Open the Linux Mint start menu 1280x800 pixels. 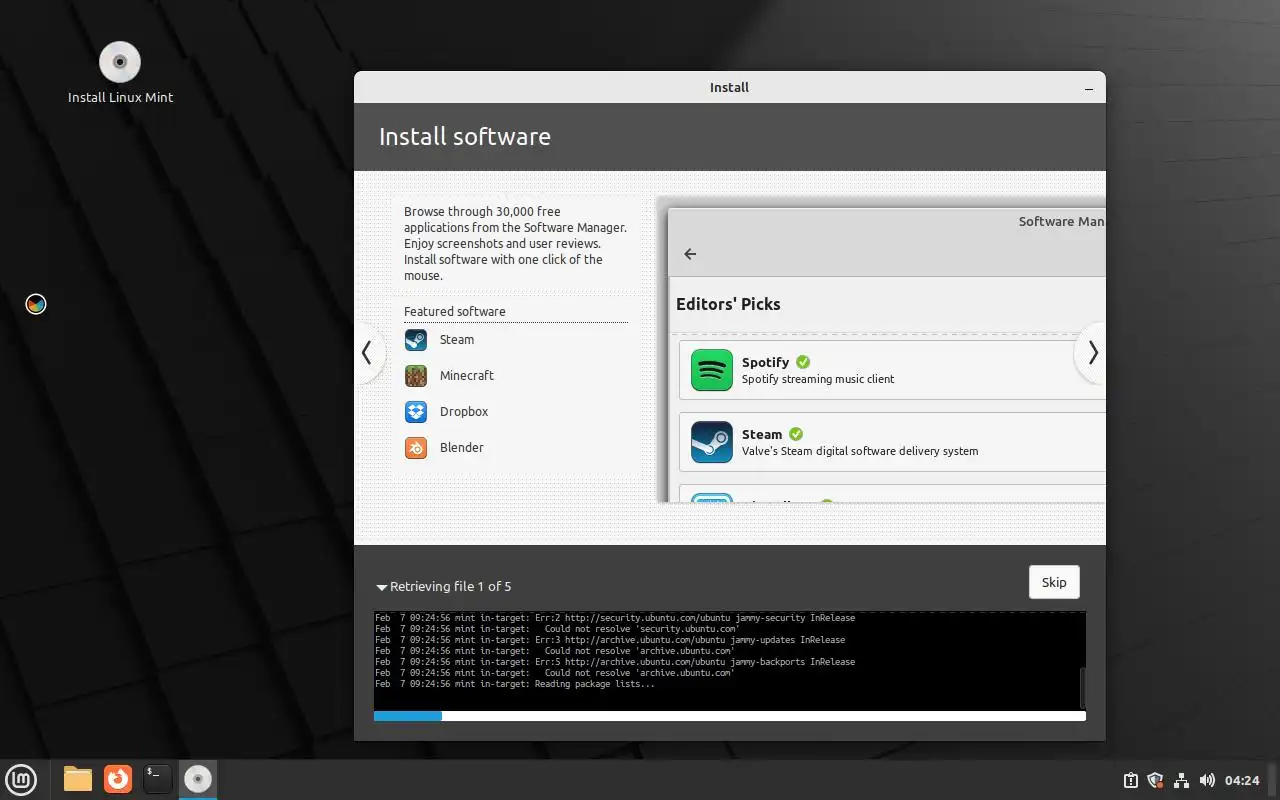pos(22,778)
